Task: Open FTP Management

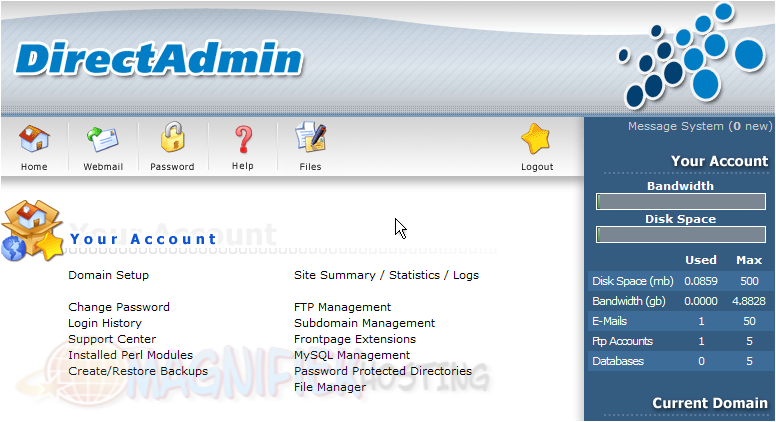Action: coord(342,307)
